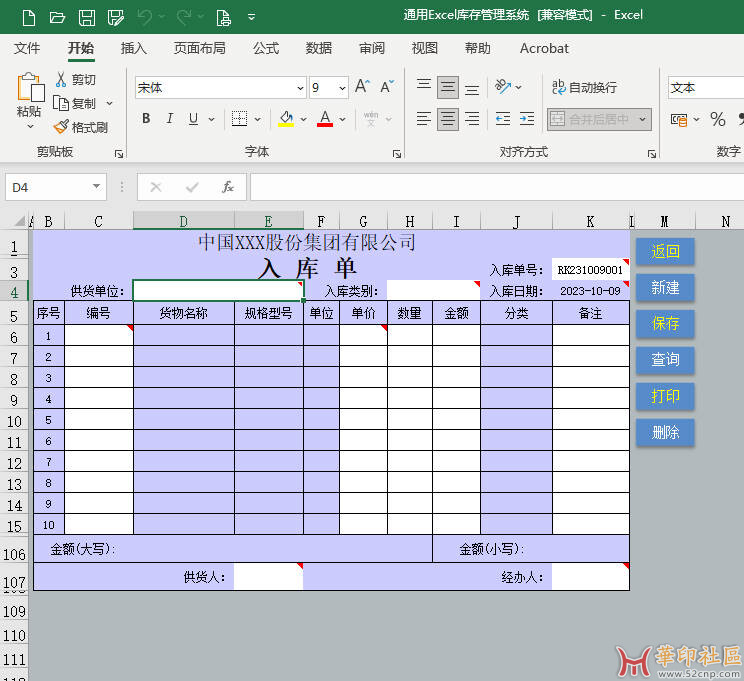Screen dimensions: 744x681
Task: Open the 粘贴 paste options dropdown arrow
Action: tap(30, 127)
